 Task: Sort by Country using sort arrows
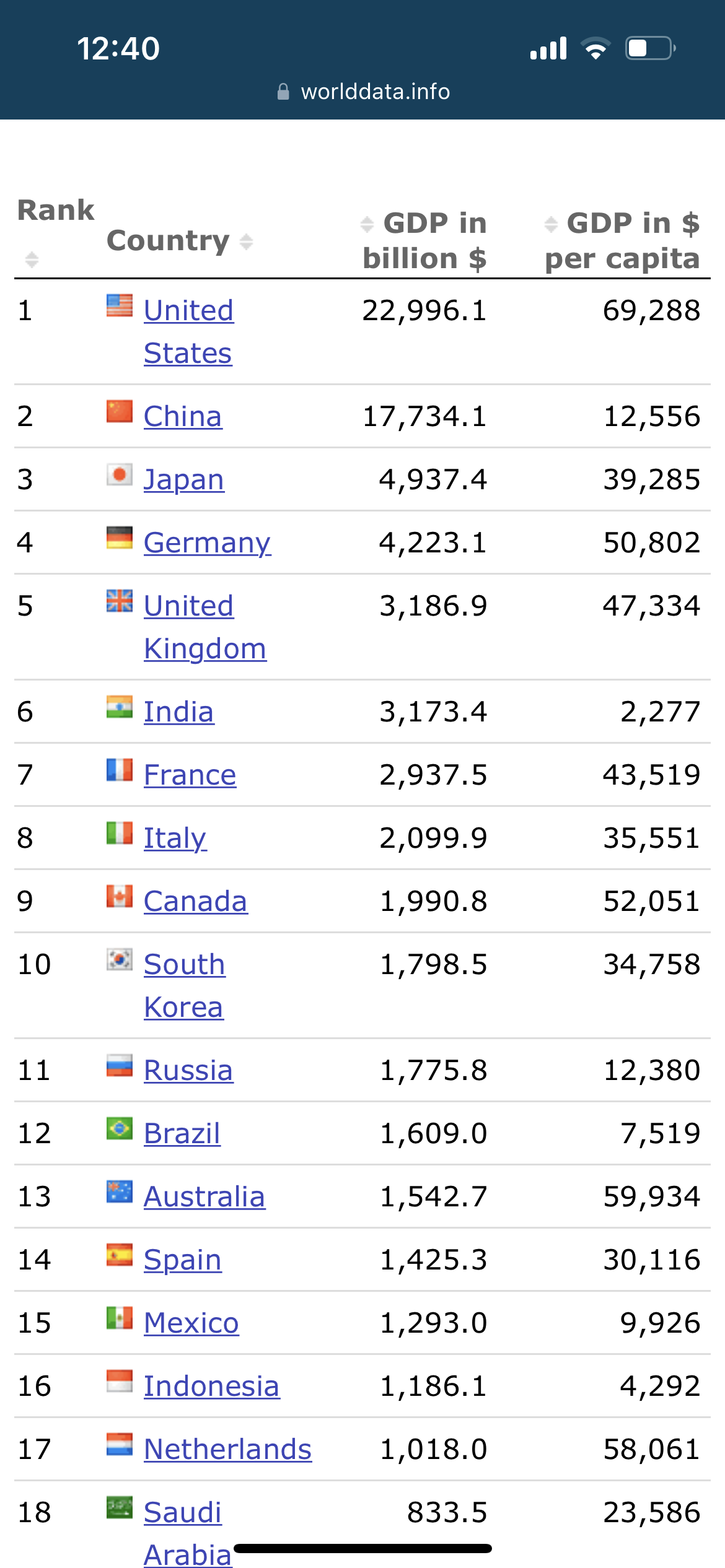pos(246,242)
